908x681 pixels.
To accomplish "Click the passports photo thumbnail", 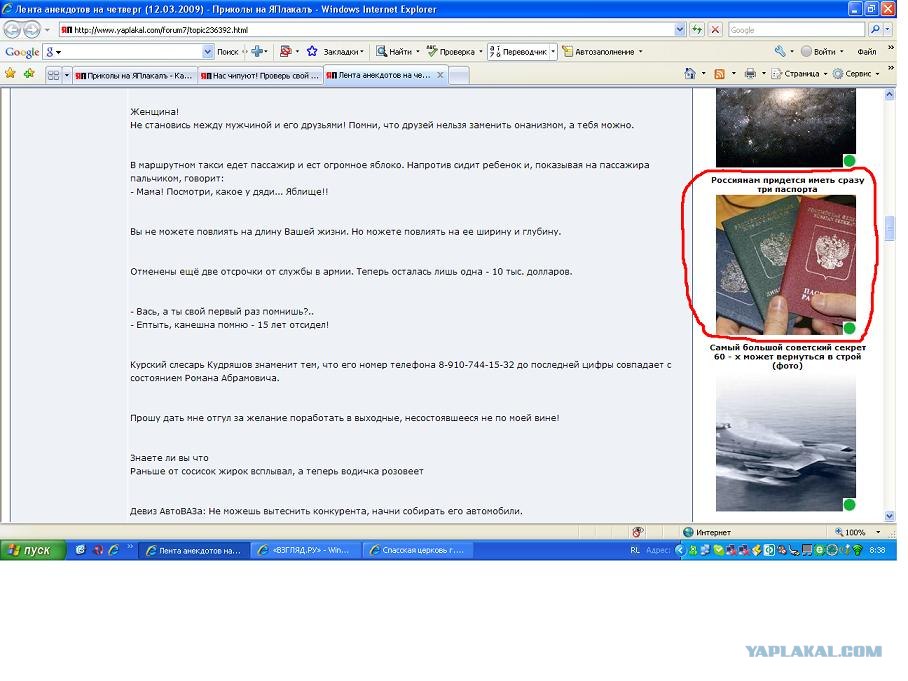I will pos(785,265).
